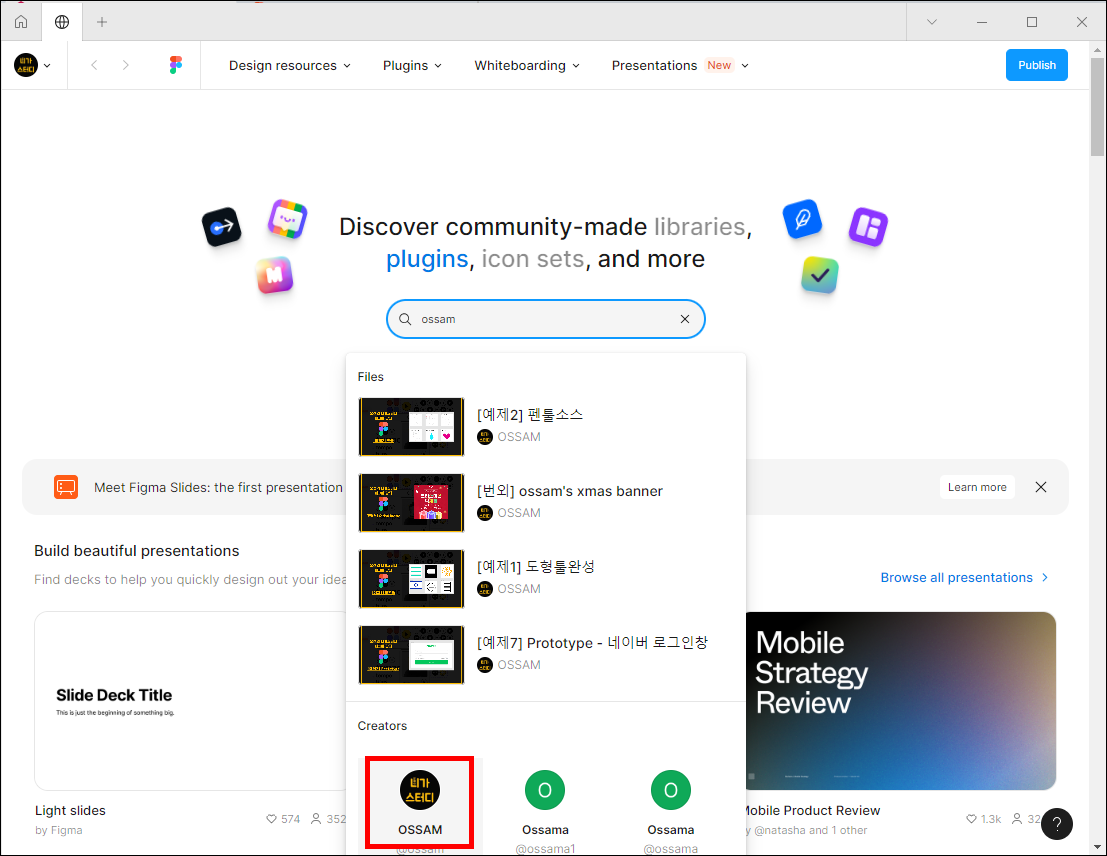Like Mobile Product Review via heart icon
This screenshot has height=856, width=1107.
point(971,819)
